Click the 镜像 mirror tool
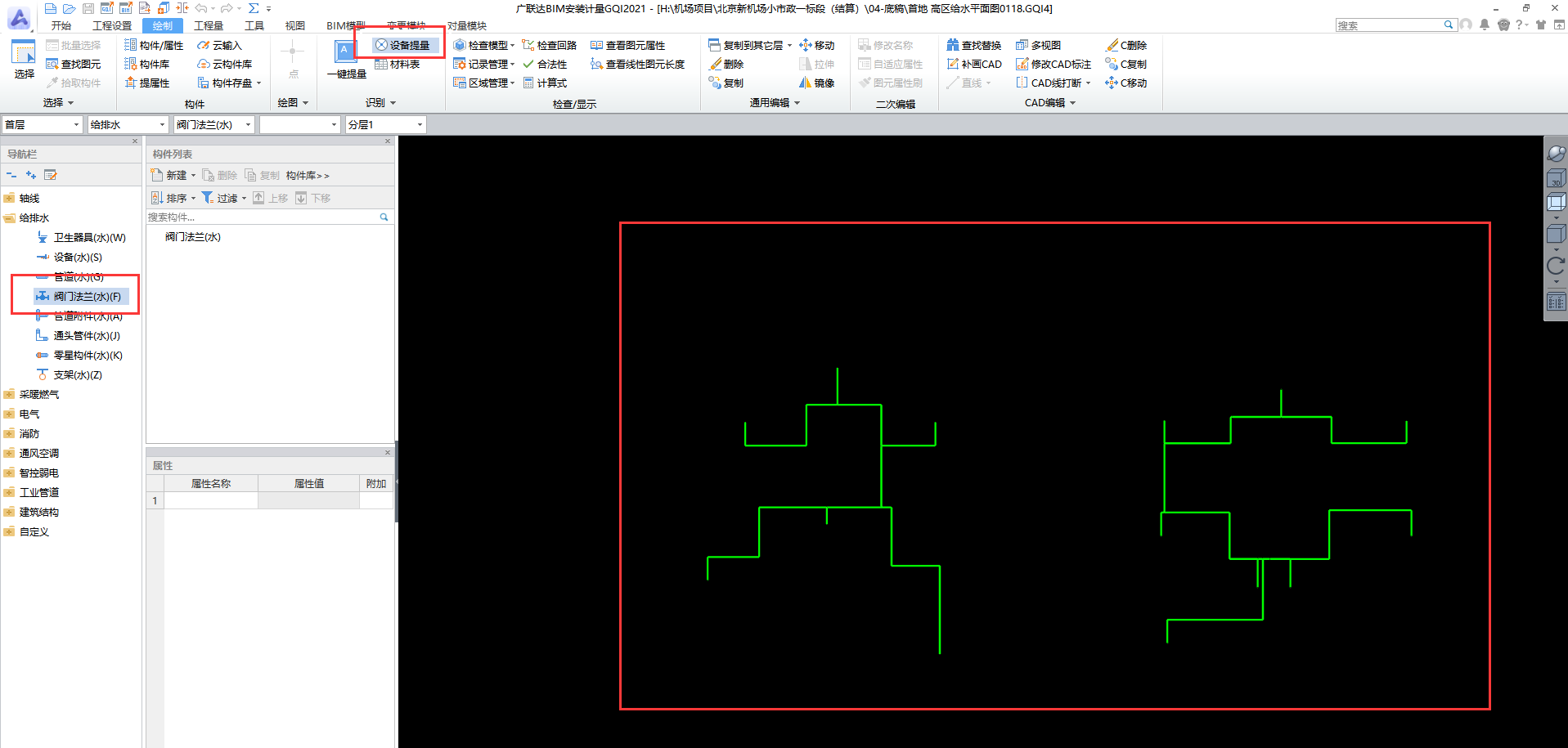1568x748 pixels. coord(816,83)
